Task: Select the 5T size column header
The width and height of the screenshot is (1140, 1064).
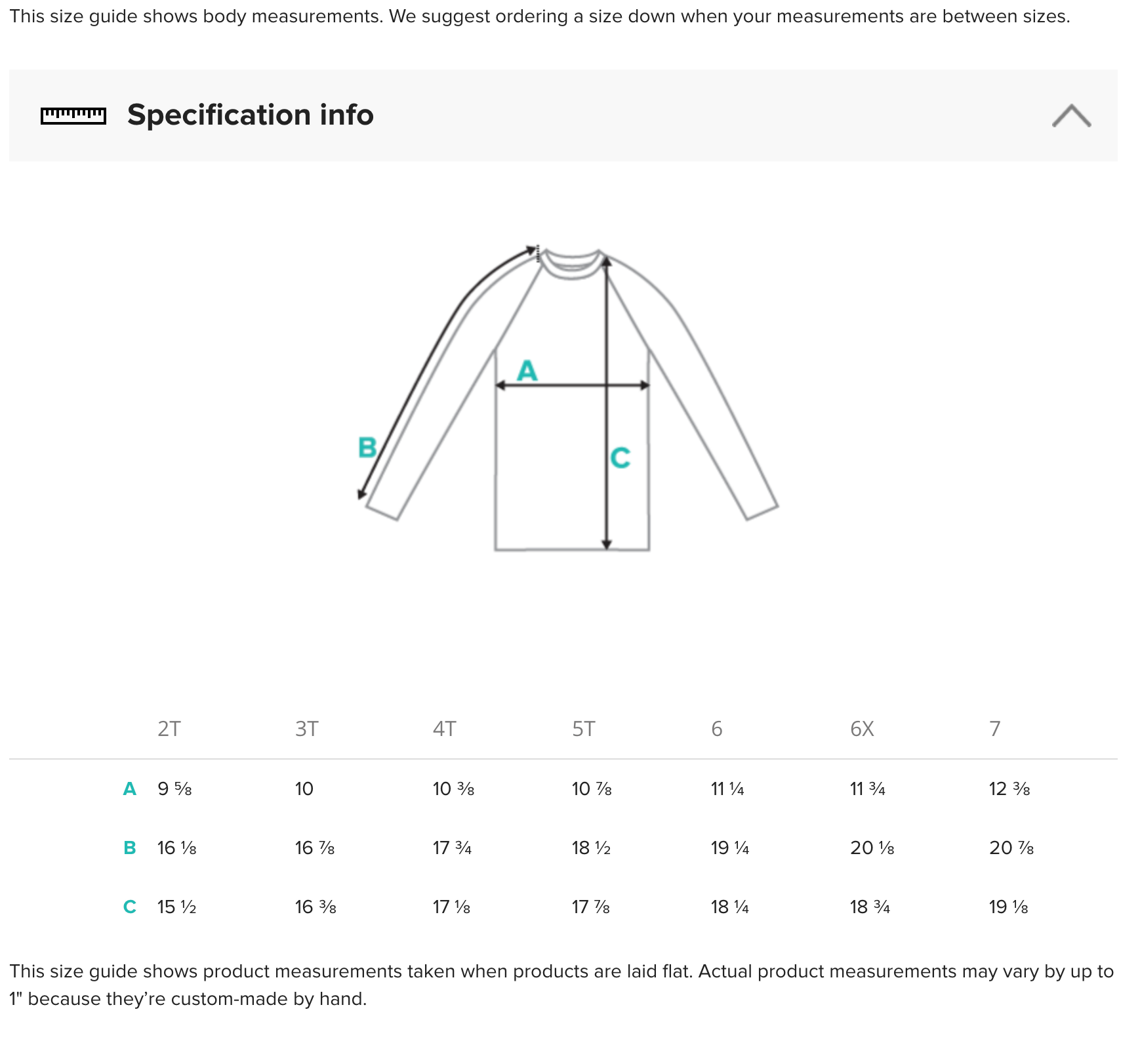Action: (583, 729)
